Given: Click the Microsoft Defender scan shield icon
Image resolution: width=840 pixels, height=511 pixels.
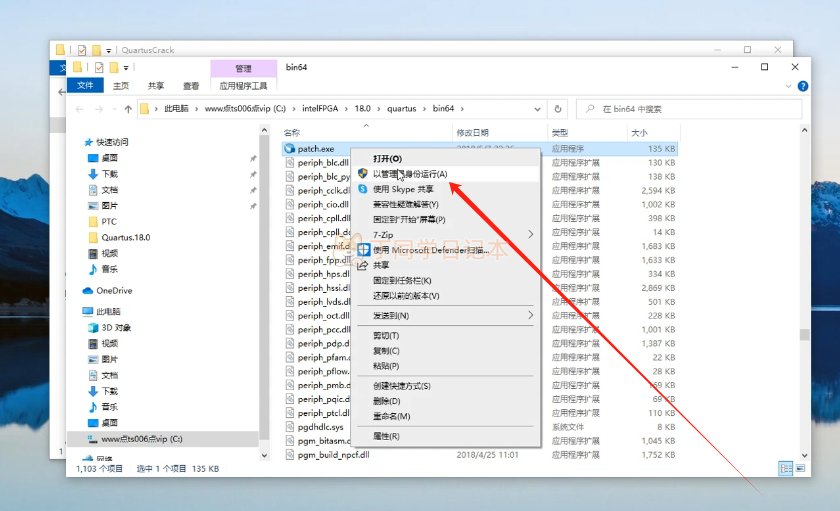Looking at the screenshot, I should click(362, 249).
